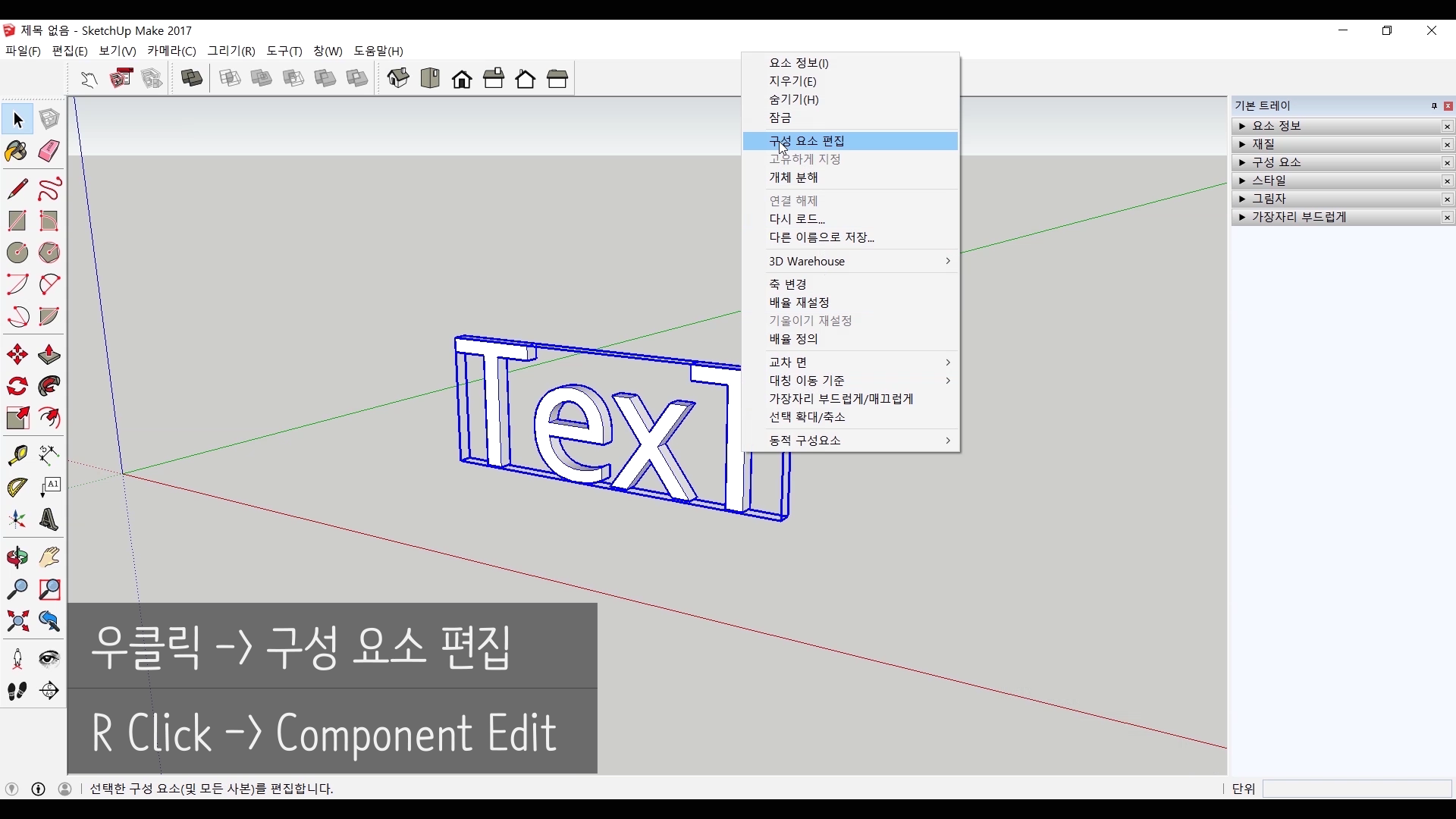The width and height of the screenshot is (1456, 819).
Task: Select the Paint Bucket tool
Action: pyautogui.click(x=17, y=151)
